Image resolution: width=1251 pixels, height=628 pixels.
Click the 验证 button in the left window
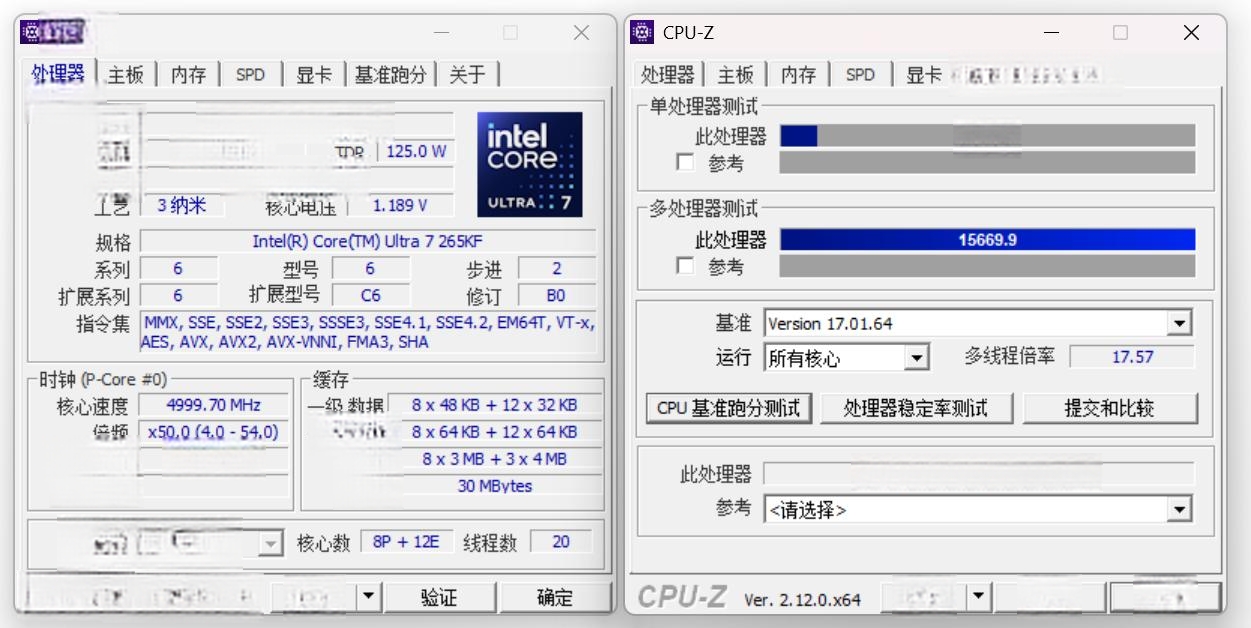point(439,597)
